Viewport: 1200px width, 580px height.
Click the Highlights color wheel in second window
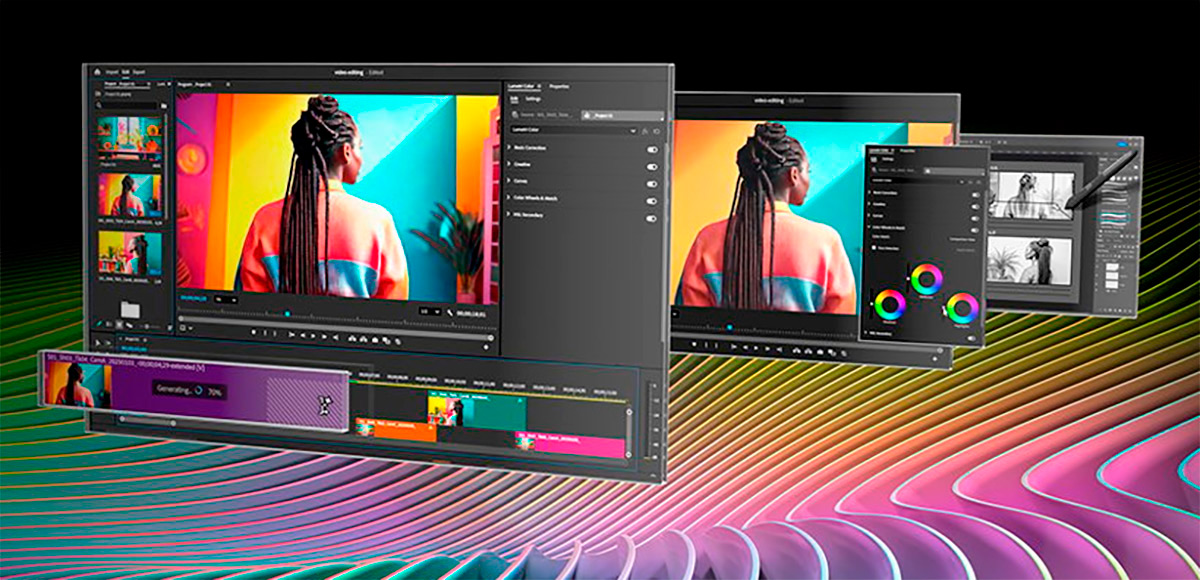point(963,308)
